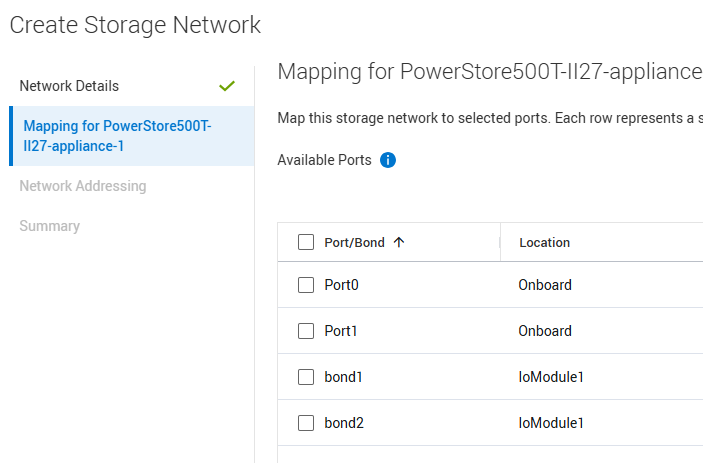Click the green Network Details checkmark

point(227,86)
